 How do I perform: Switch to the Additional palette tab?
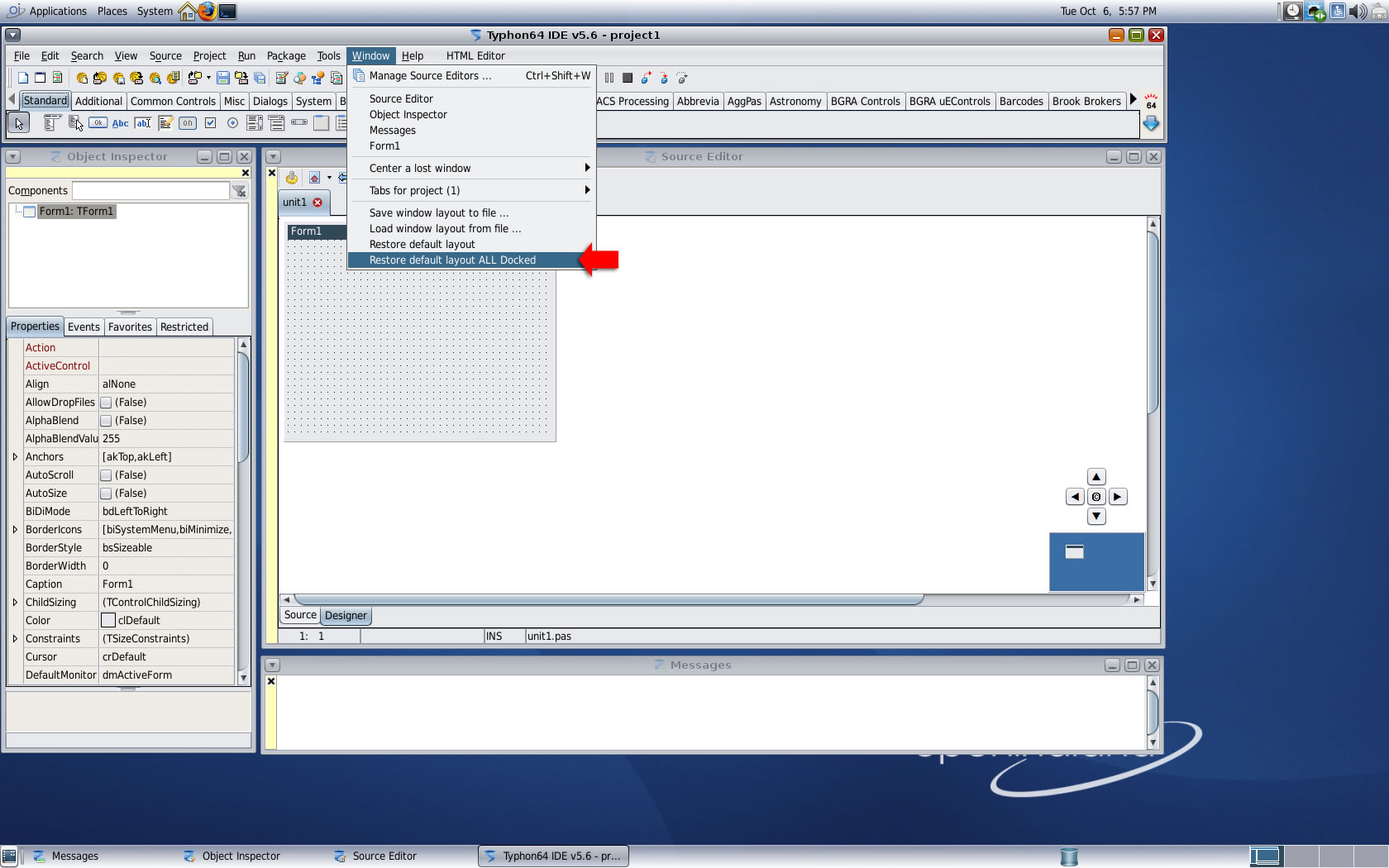pos(98,101)
